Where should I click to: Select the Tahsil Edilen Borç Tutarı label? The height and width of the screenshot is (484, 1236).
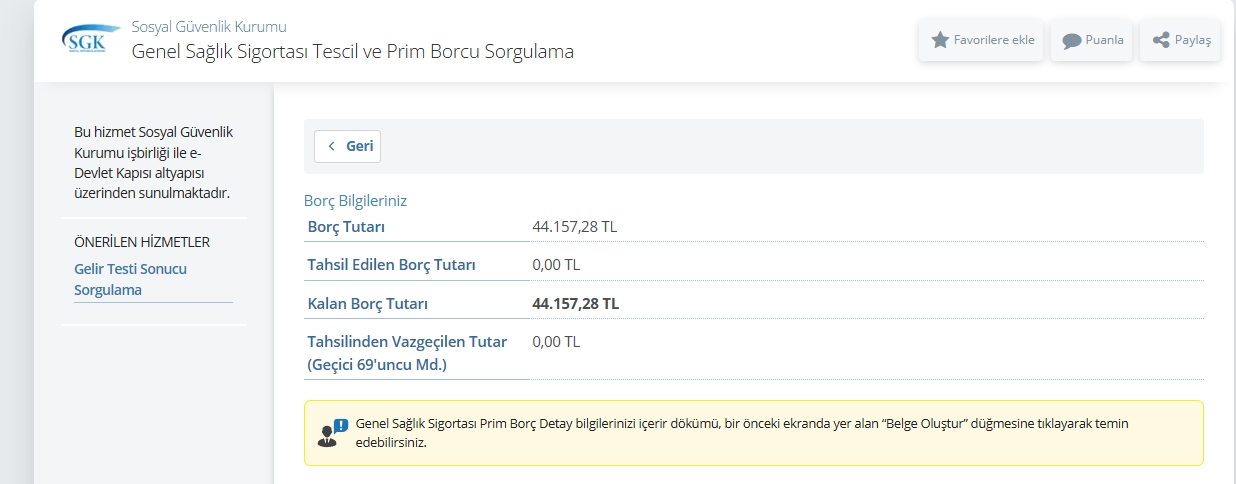coord(391,265)
